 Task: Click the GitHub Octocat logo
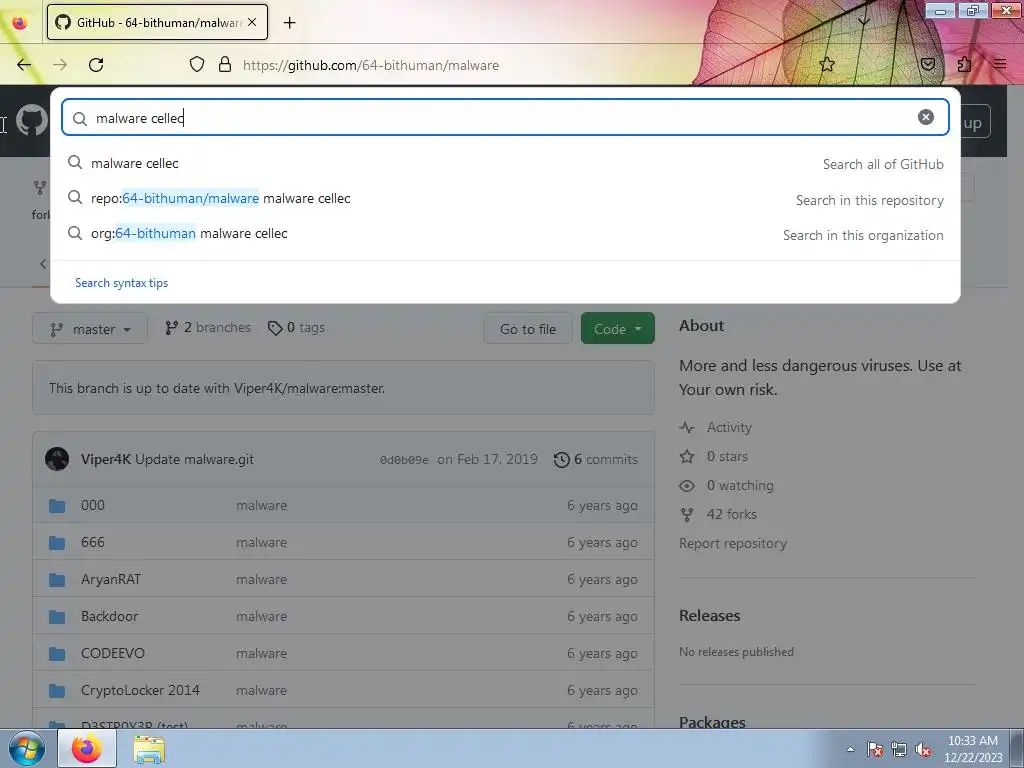[x=31, y=121]
